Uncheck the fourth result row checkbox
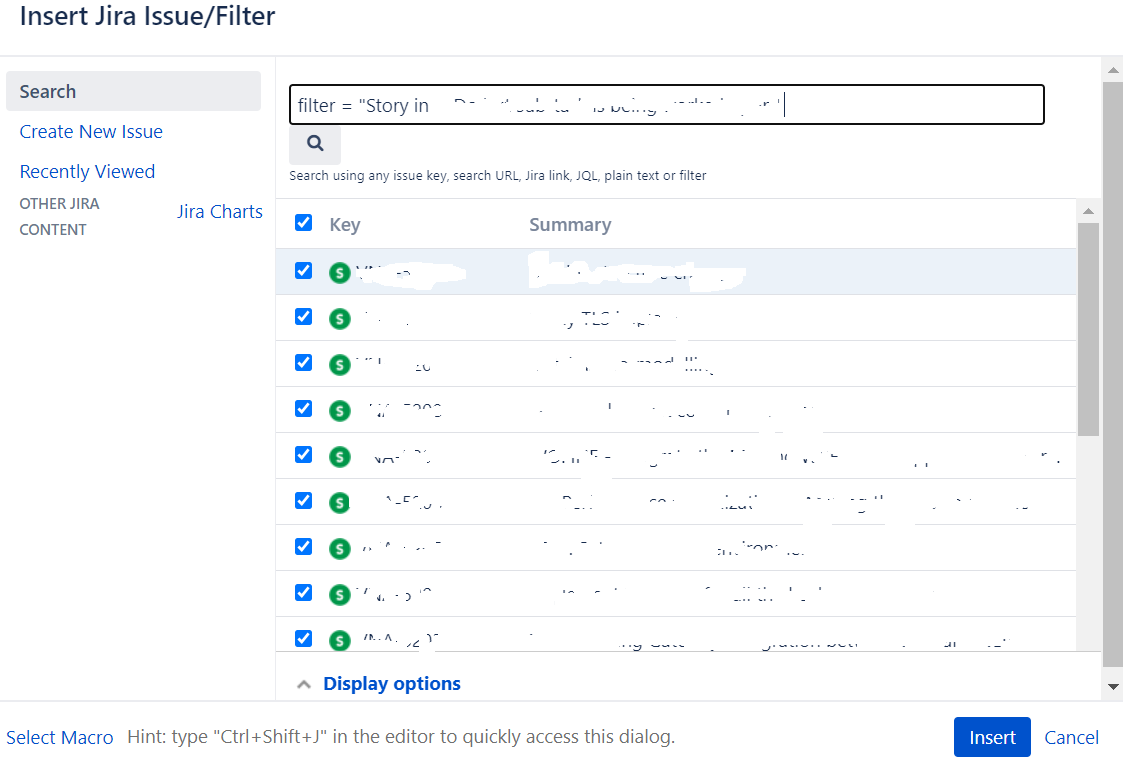This screenshot has width=1123, height=759. [304, 408]
